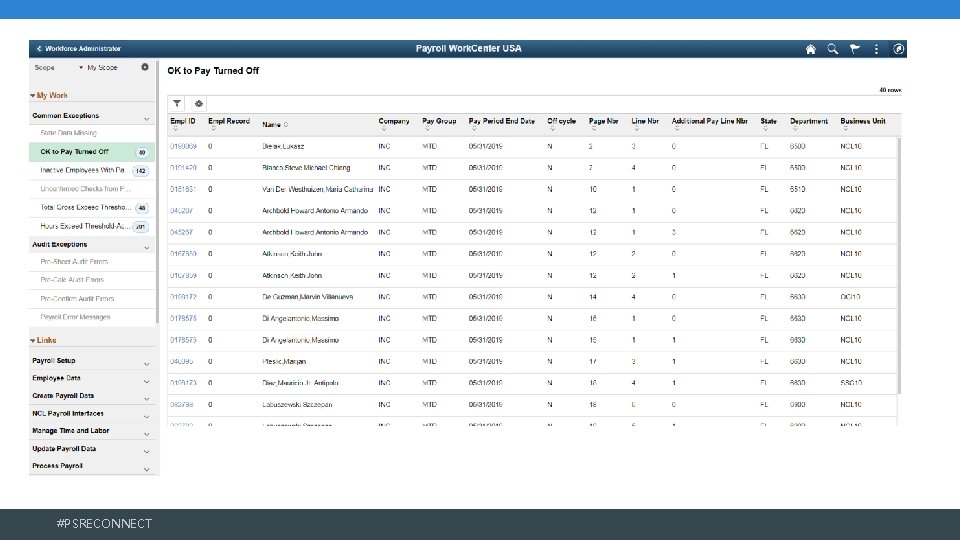Open the NavBar compass icon

tap(898, 49)
